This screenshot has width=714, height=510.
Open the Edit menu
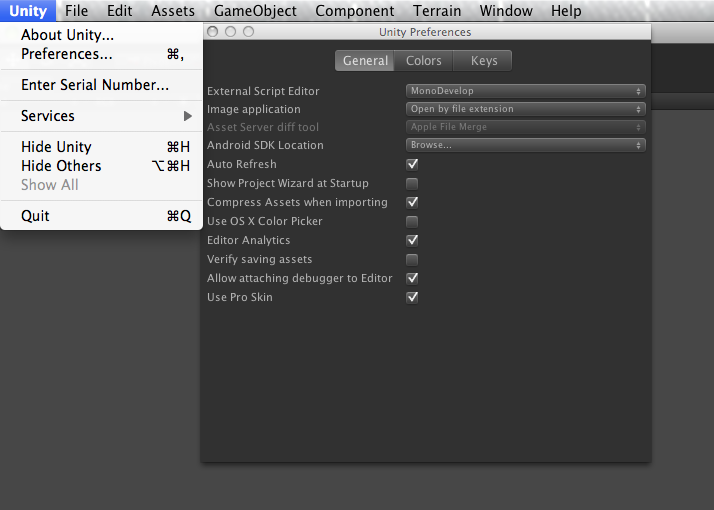click(x=119, y=10)
